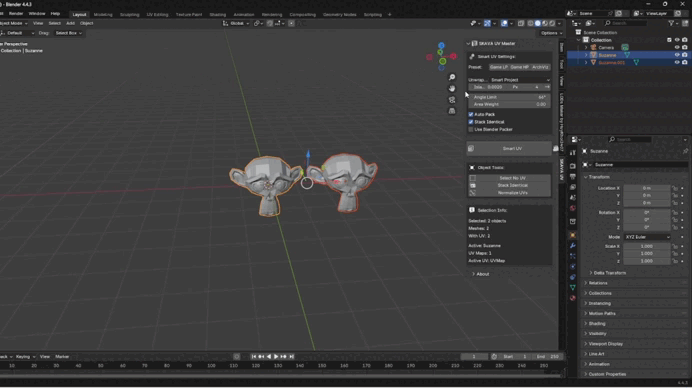Disable the Stack Identical checkbox
Screen dimensions: 692x388
click(x=471, y=122)
